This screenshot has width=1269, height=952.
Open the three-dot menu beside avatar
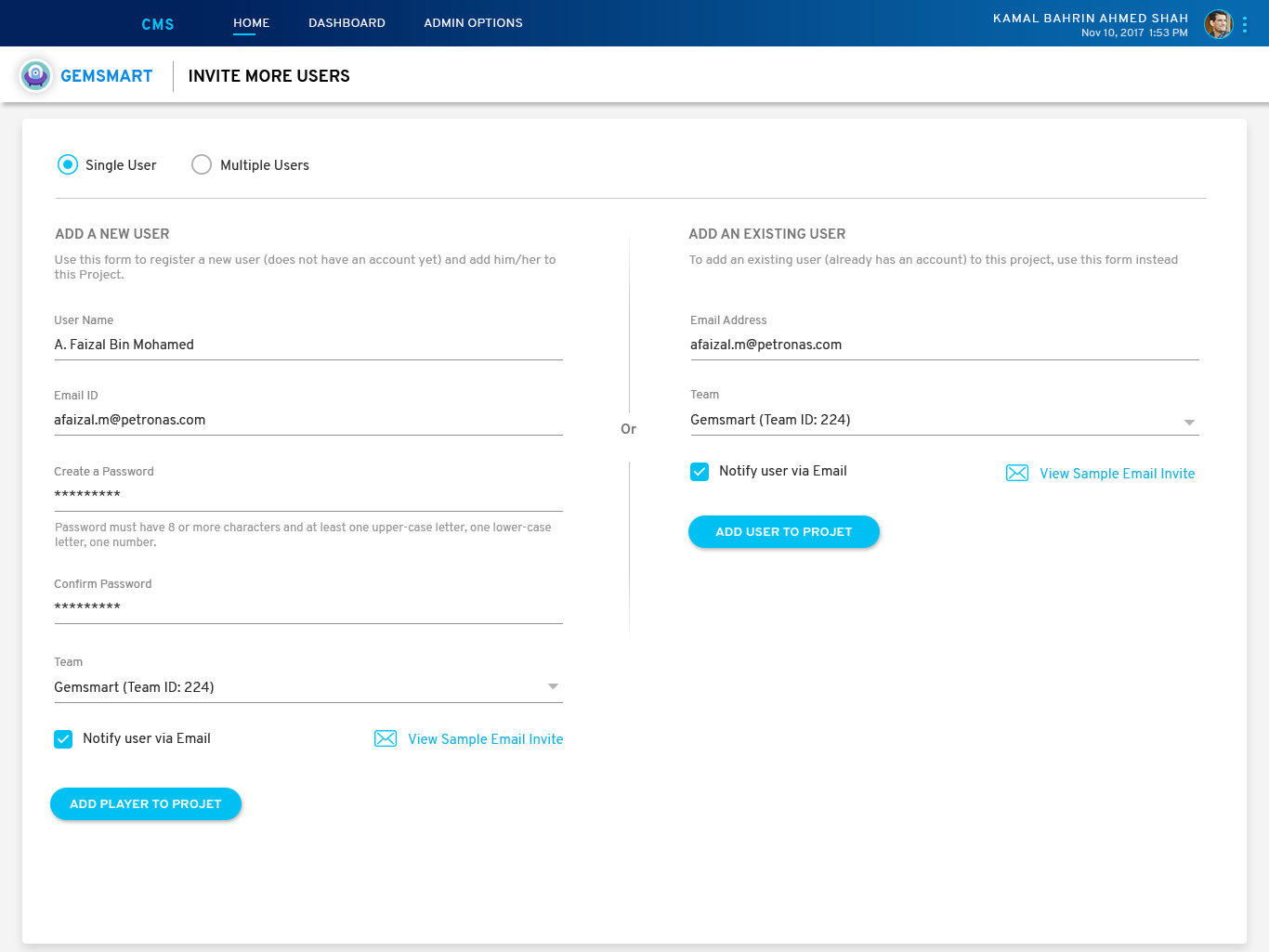(1245, 24)
